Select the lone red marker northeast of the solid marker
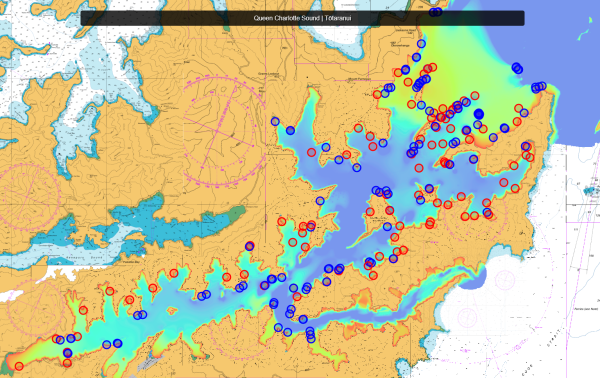Image resolution: width=600 pixels, height=378 pixels. 518,108
